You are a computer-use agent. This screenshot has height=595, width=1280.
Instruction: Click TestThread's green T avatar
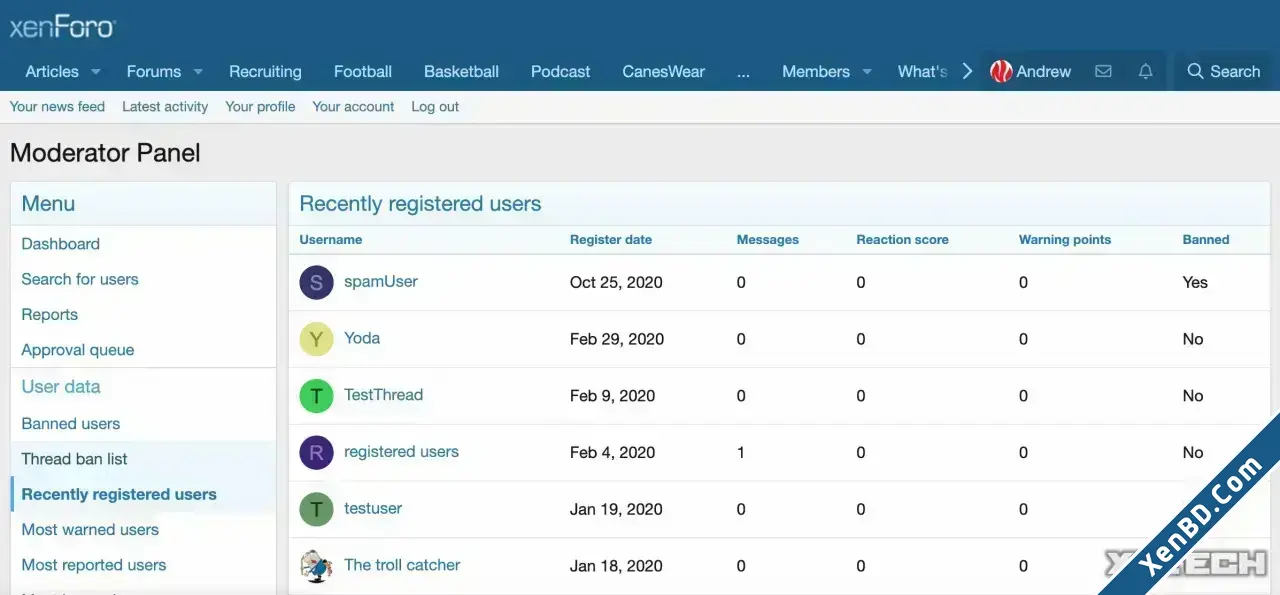click(x=316, y=396)
